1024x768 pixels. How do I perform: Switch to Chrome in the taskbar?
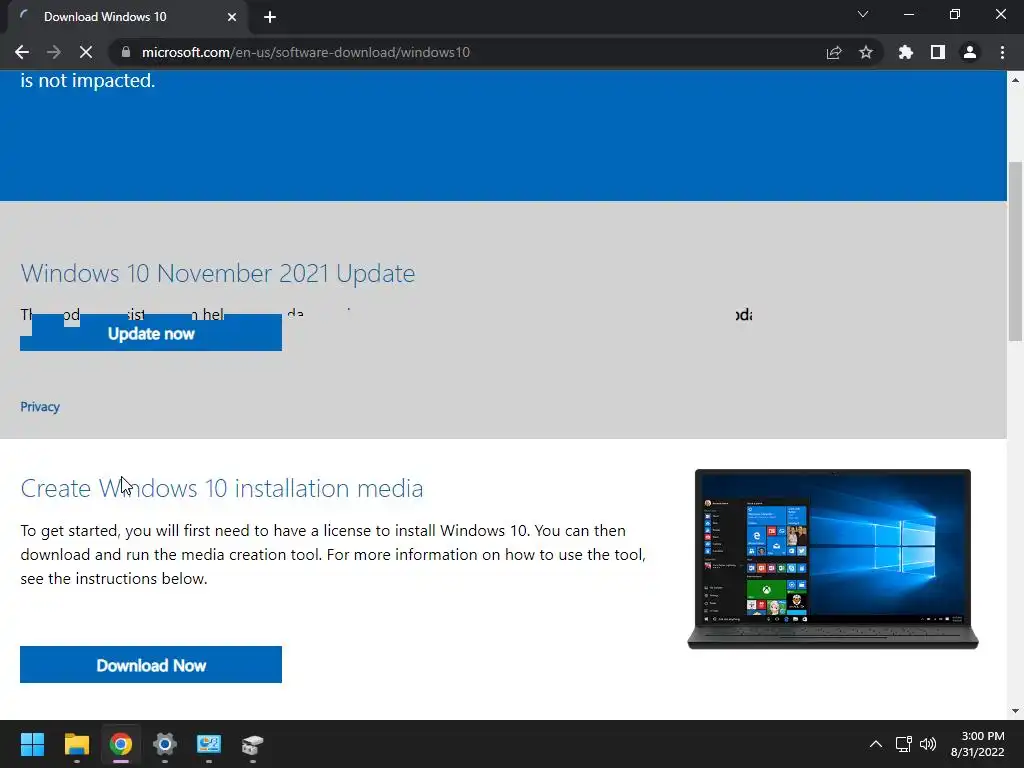[121, 744]
